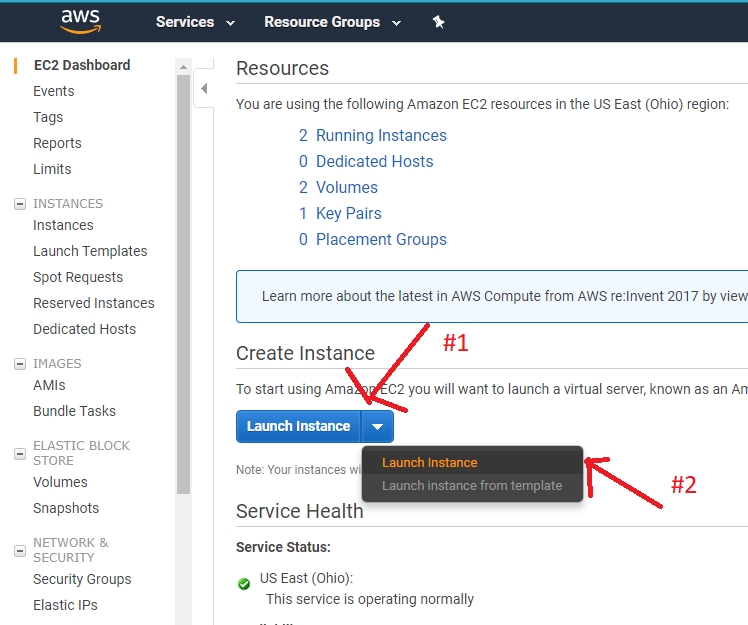Viewport: 748px width, 625px height.
Task: Click the green service status check icon
Action: [244, 584]
